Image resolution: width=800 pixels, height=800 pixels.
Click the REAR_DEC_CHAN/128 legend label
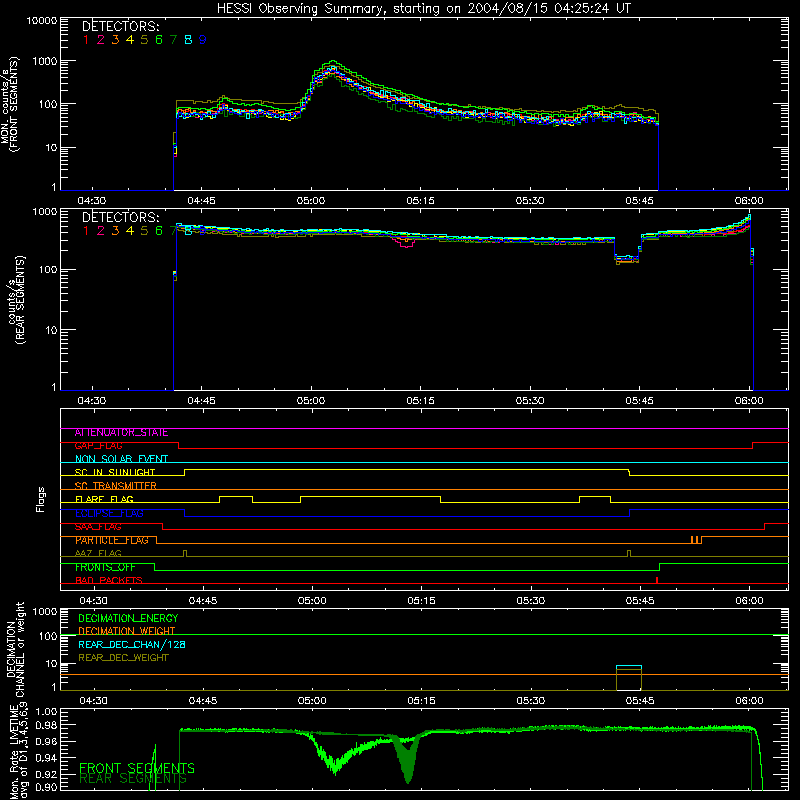point(132,645)
